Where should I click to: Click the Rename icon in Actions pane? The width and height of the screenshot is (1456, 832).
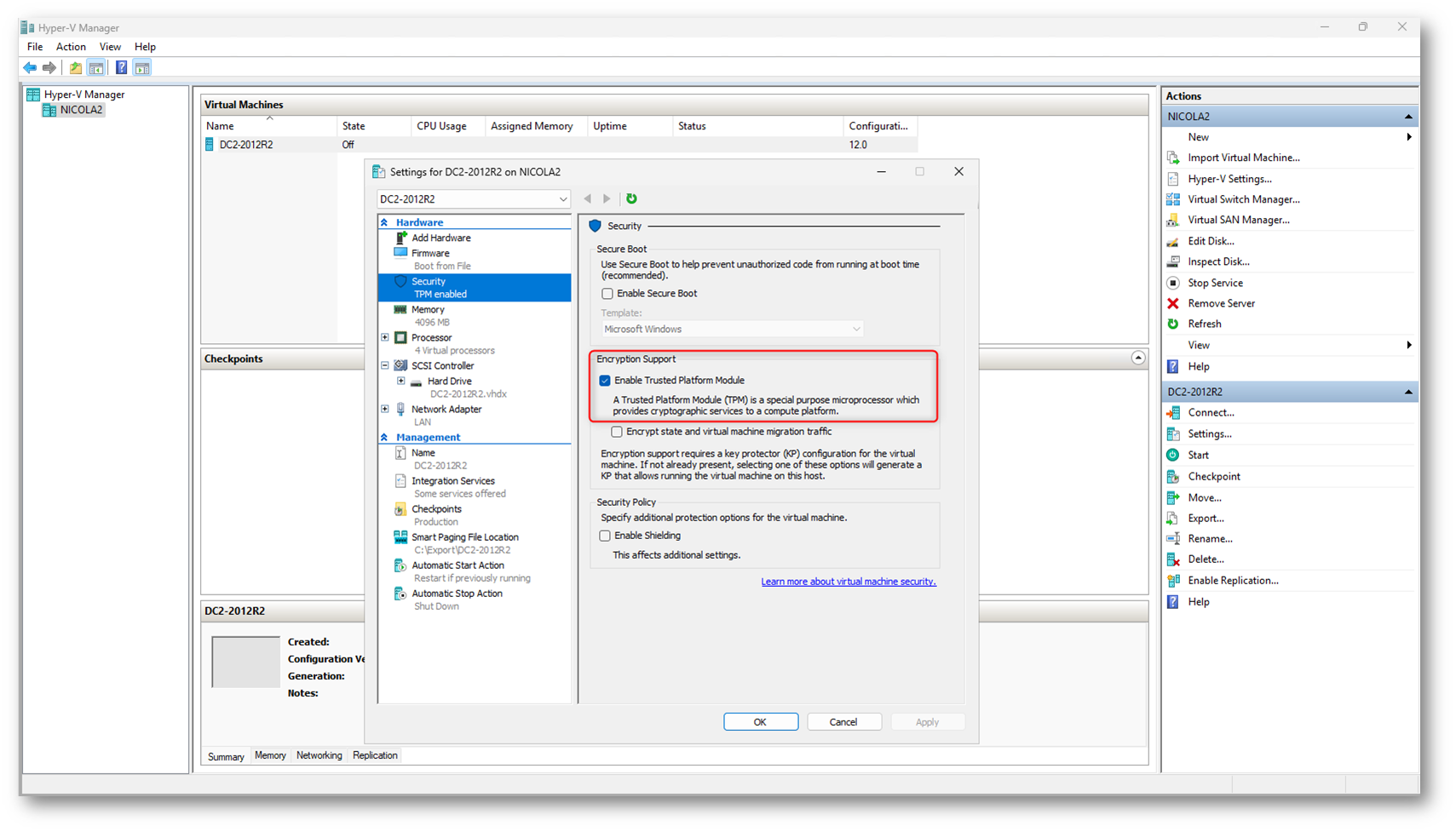pyautogui.click(x=1173, y=538)
